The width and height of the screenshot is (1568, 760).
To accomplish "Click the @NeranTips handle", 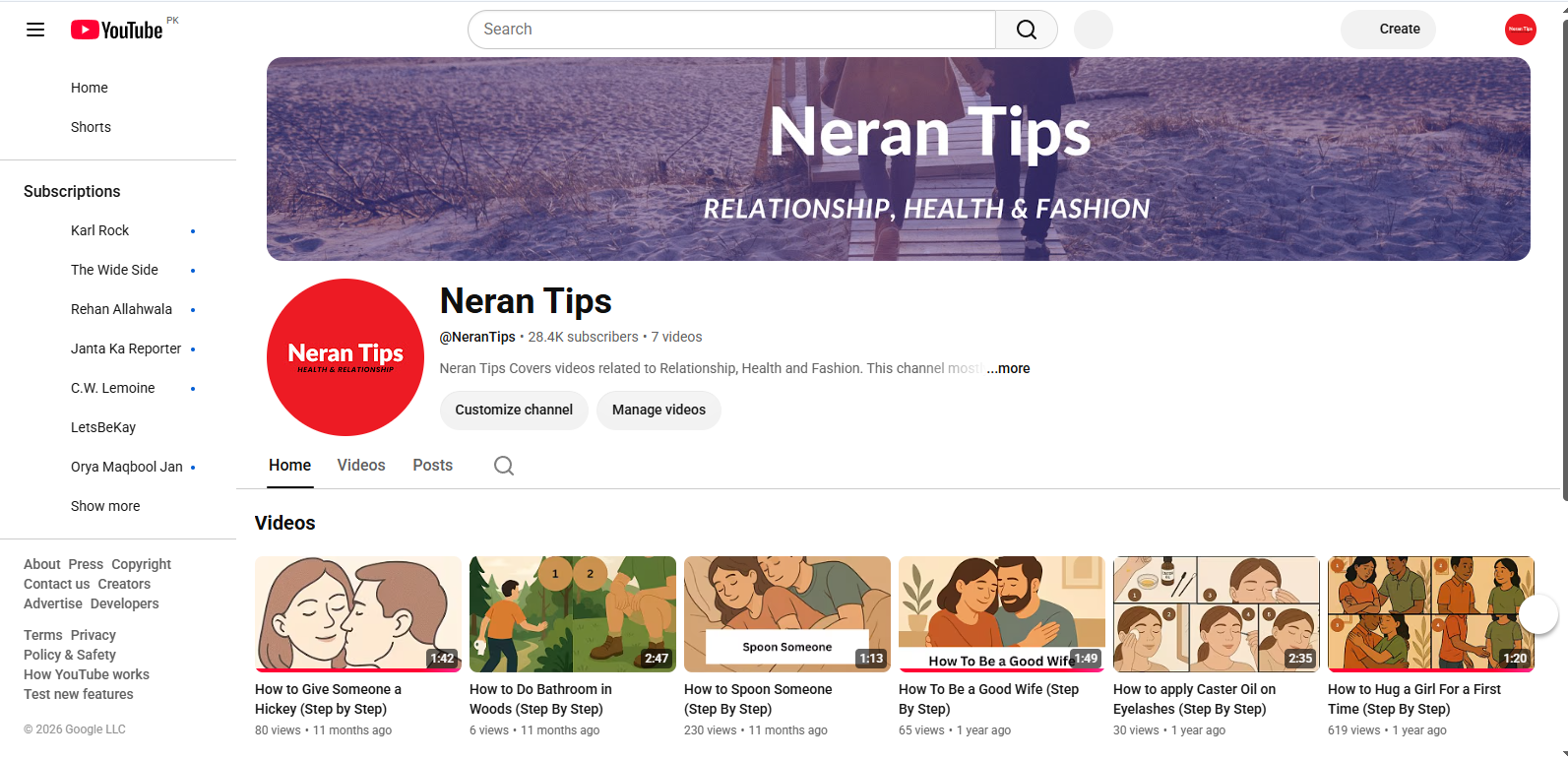I will 477,337.
